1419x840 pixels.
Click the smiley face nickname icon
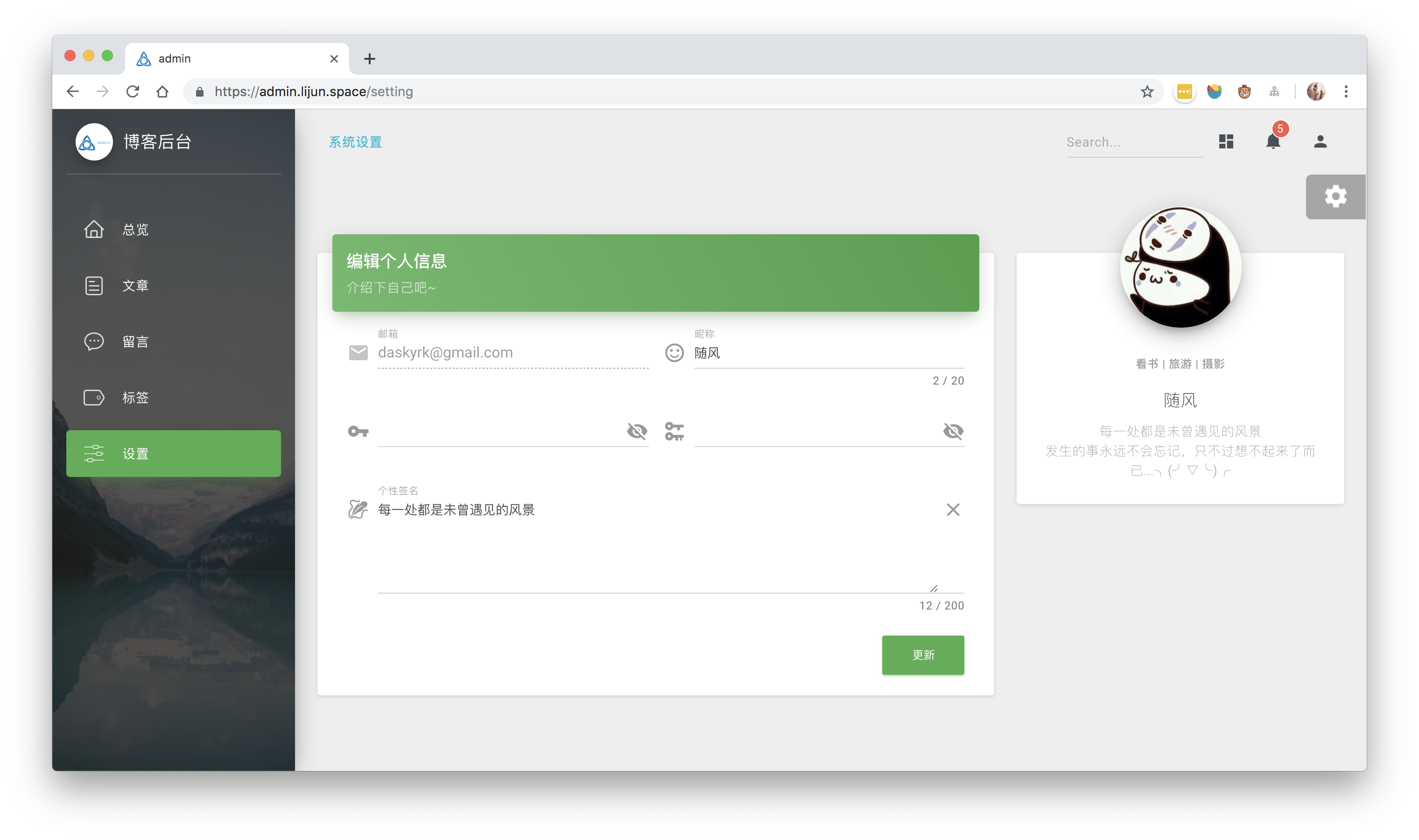(x=674, y=353)
